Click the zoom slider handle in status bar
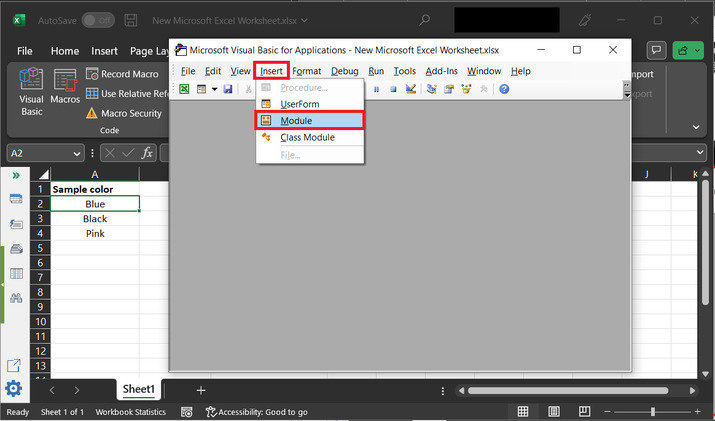This screenshot has width=715, height=421. click(x=653, y=411)
